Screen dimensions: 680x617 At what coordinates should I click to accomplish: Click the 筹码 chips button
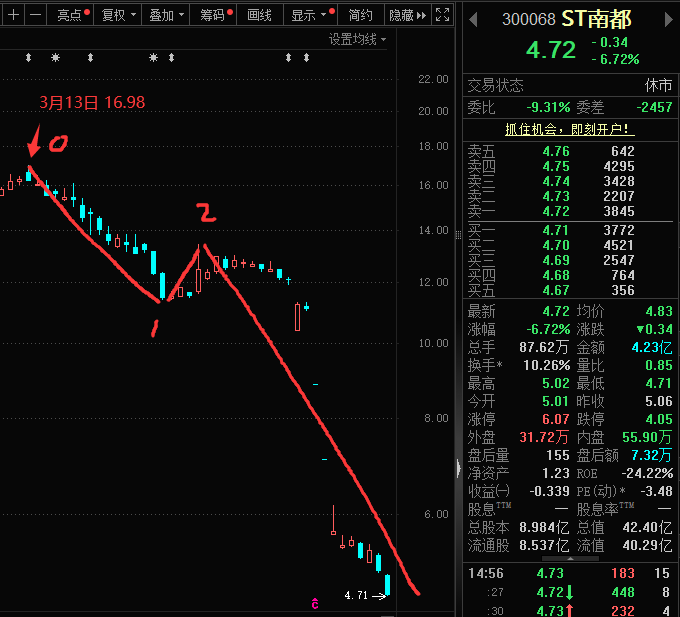[213, 15]
